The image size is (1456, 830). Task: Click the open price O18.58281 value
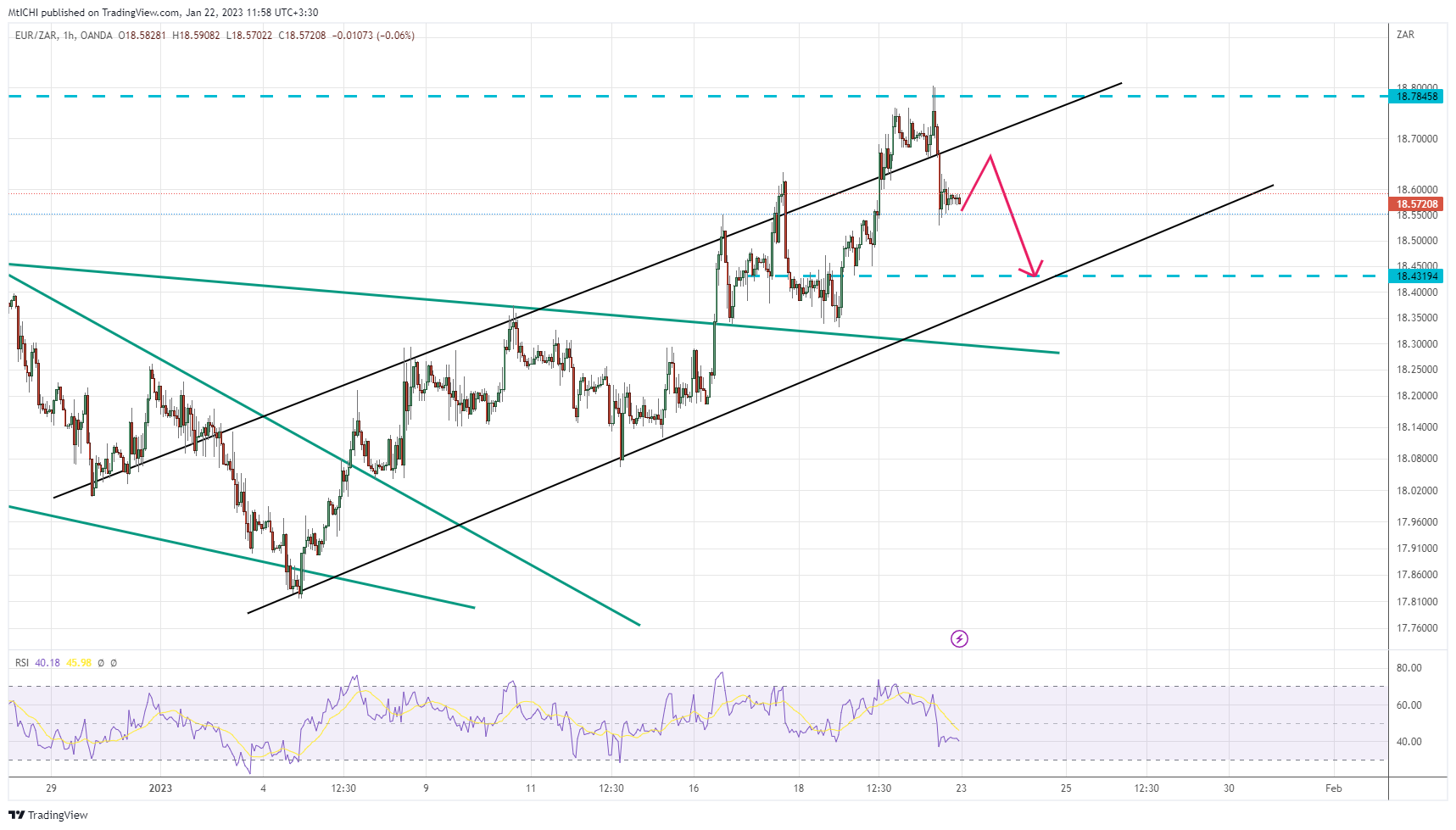click(x=142, y=36)
